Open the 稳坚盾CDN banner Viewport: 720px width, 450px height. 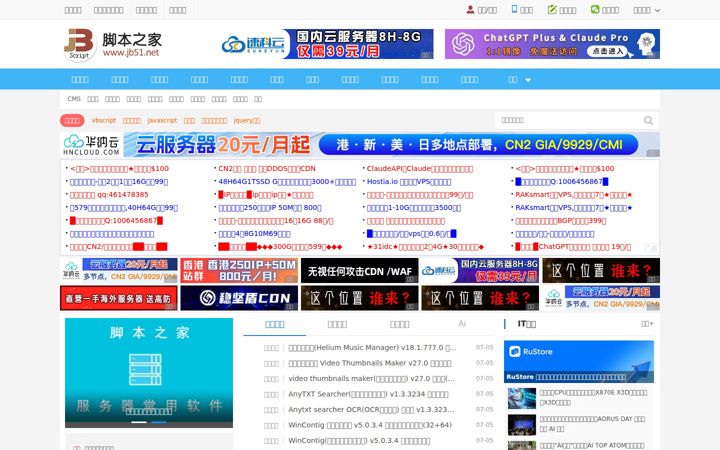tap(239, 298)
